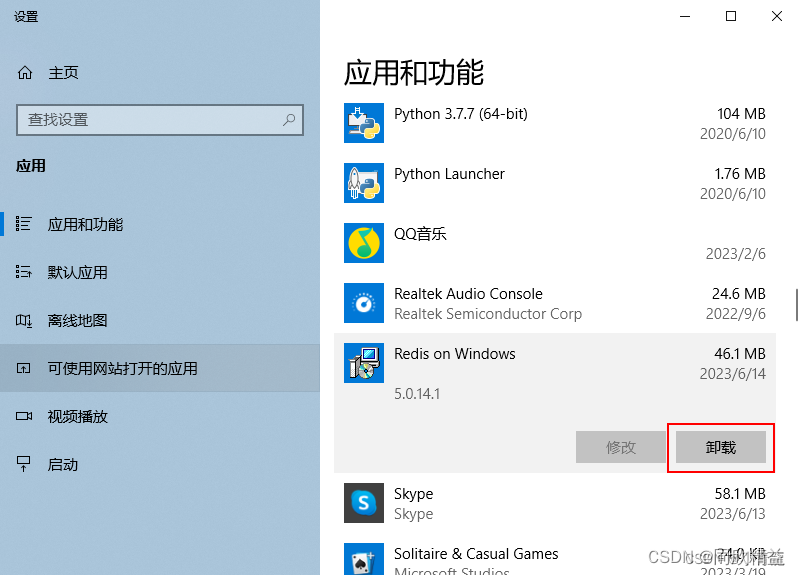Click Realtek Semiconductor Corp publisher text
The height and width of the screenshot is (575, 800).
(488, 314)
